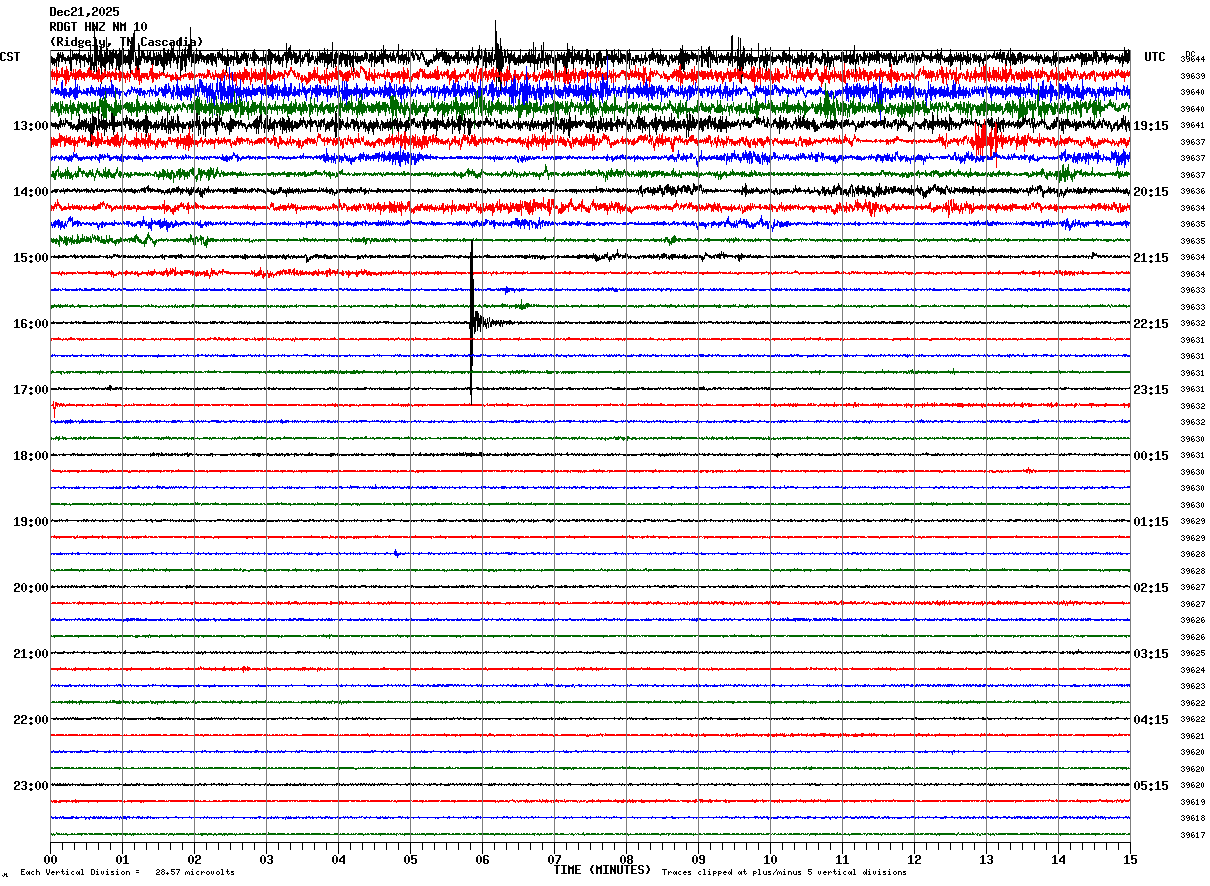Click the UTC timezone label
The width and height of the screenshot is (1210, 886).
[x=1155, y=57]
